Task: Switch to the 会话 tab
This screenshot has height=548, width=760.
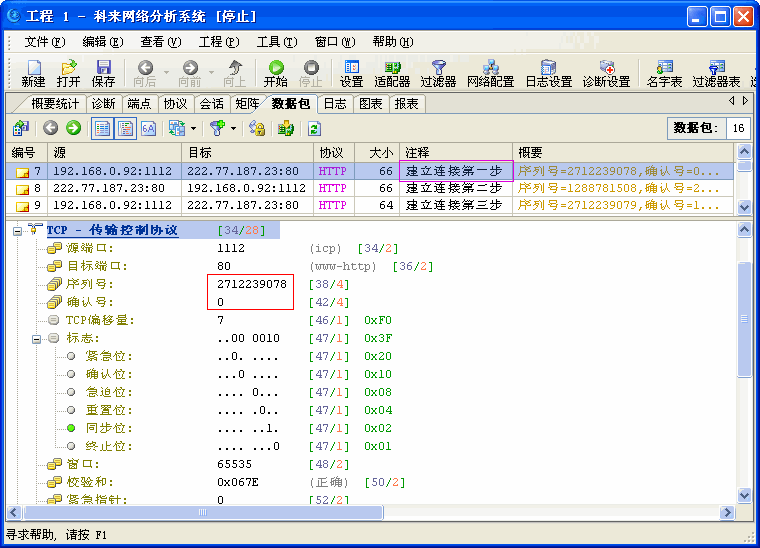Action: (211, 104)
